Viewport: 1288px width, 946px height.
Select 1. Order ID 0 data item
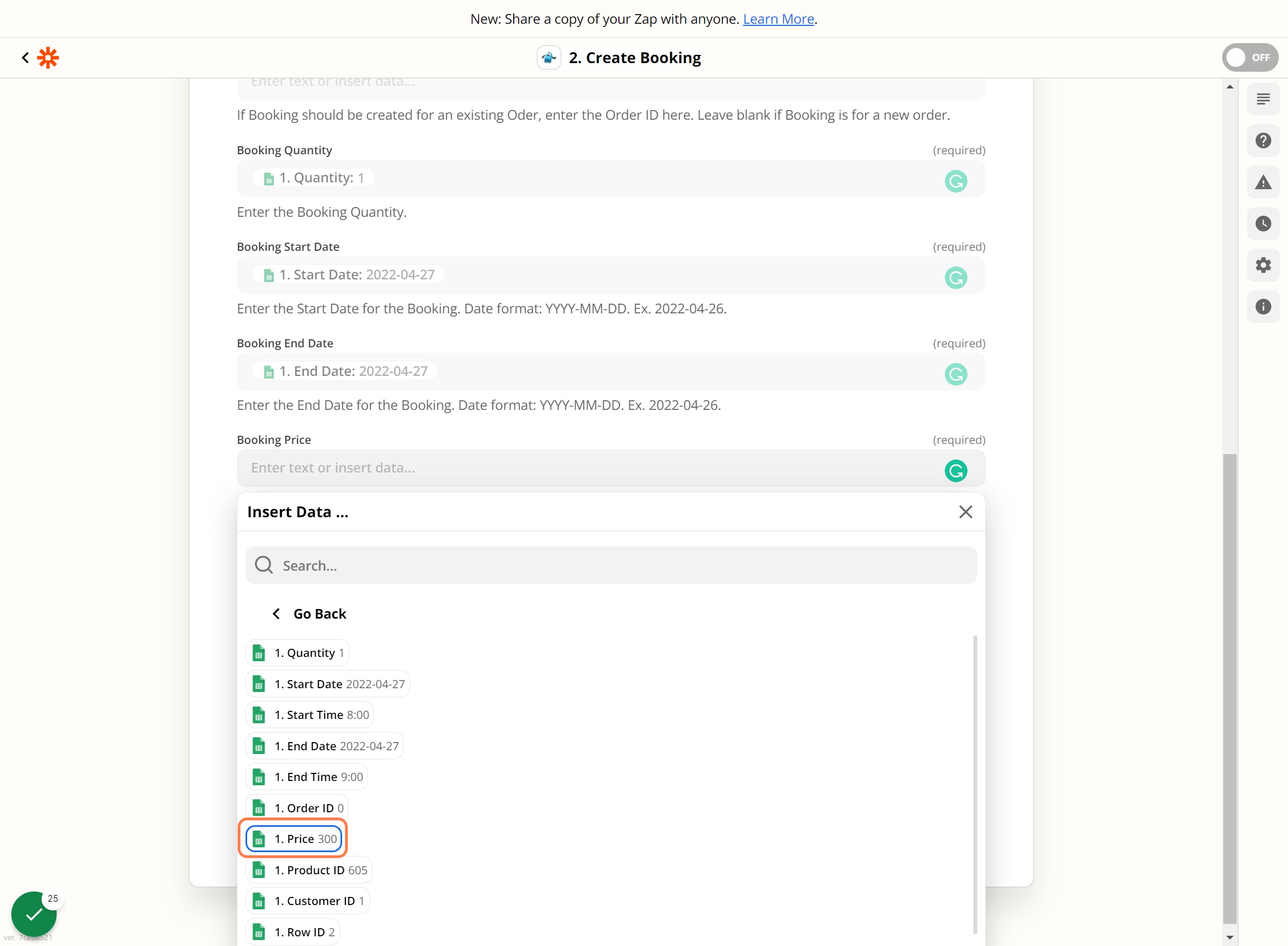pyautogui.click(x=297, y=807)
